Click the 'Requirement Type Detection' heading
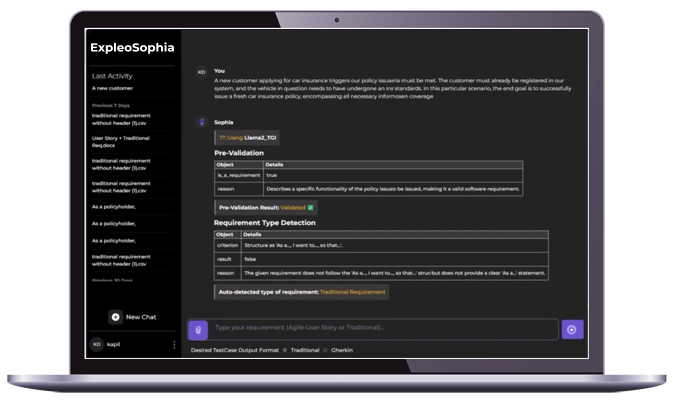The image size is (675, 404). pyautogui.click(x=265, y=223)
